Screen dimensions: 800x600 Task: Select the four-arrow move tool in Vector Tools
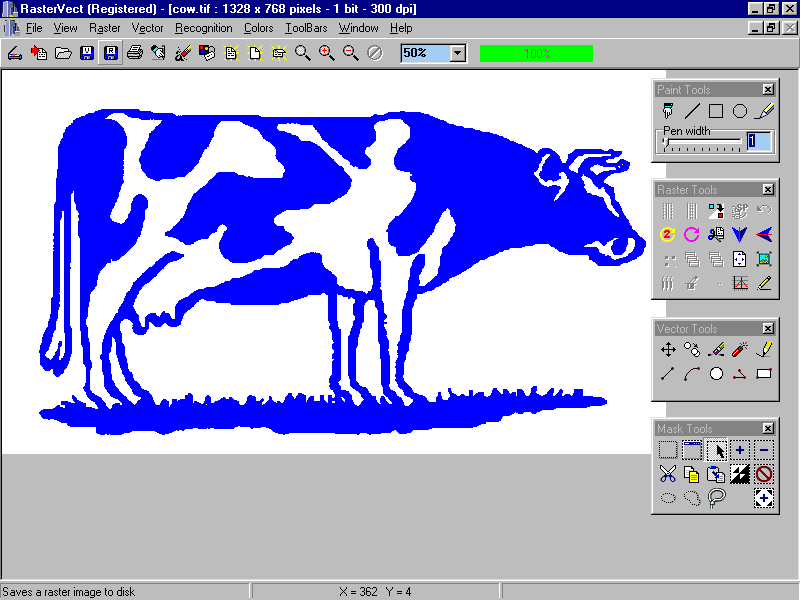pyautogui.click(x=668, y=349)
